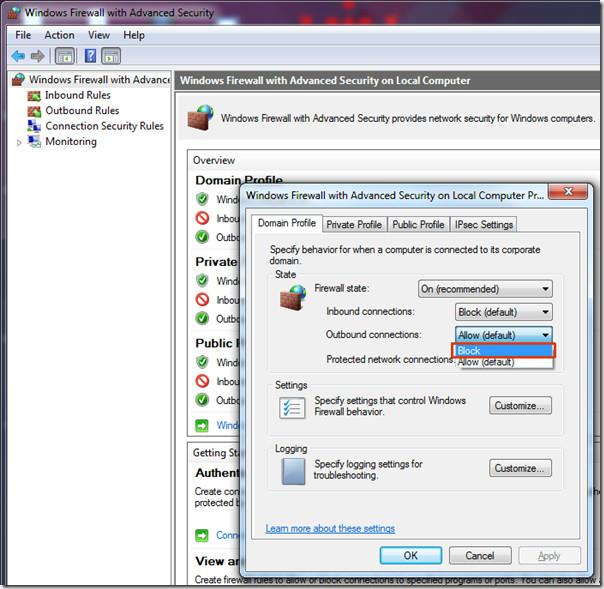This screenshot has width=604, height=589.
Task: Click the Inbound Rules icon in tree
Action: tap(34, 96)
